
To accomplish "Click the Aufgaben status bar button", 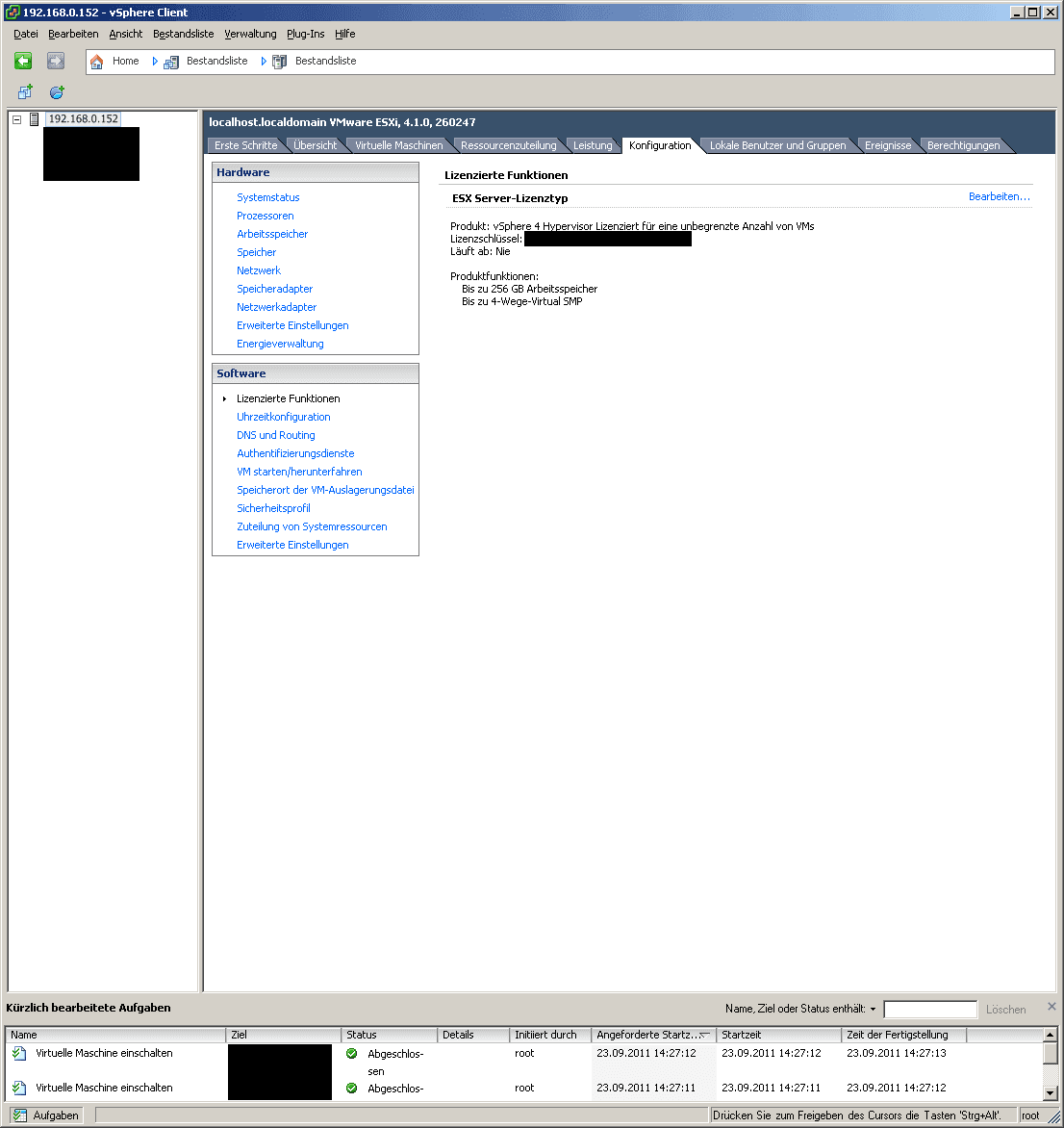I will (x=47, y=1115).
